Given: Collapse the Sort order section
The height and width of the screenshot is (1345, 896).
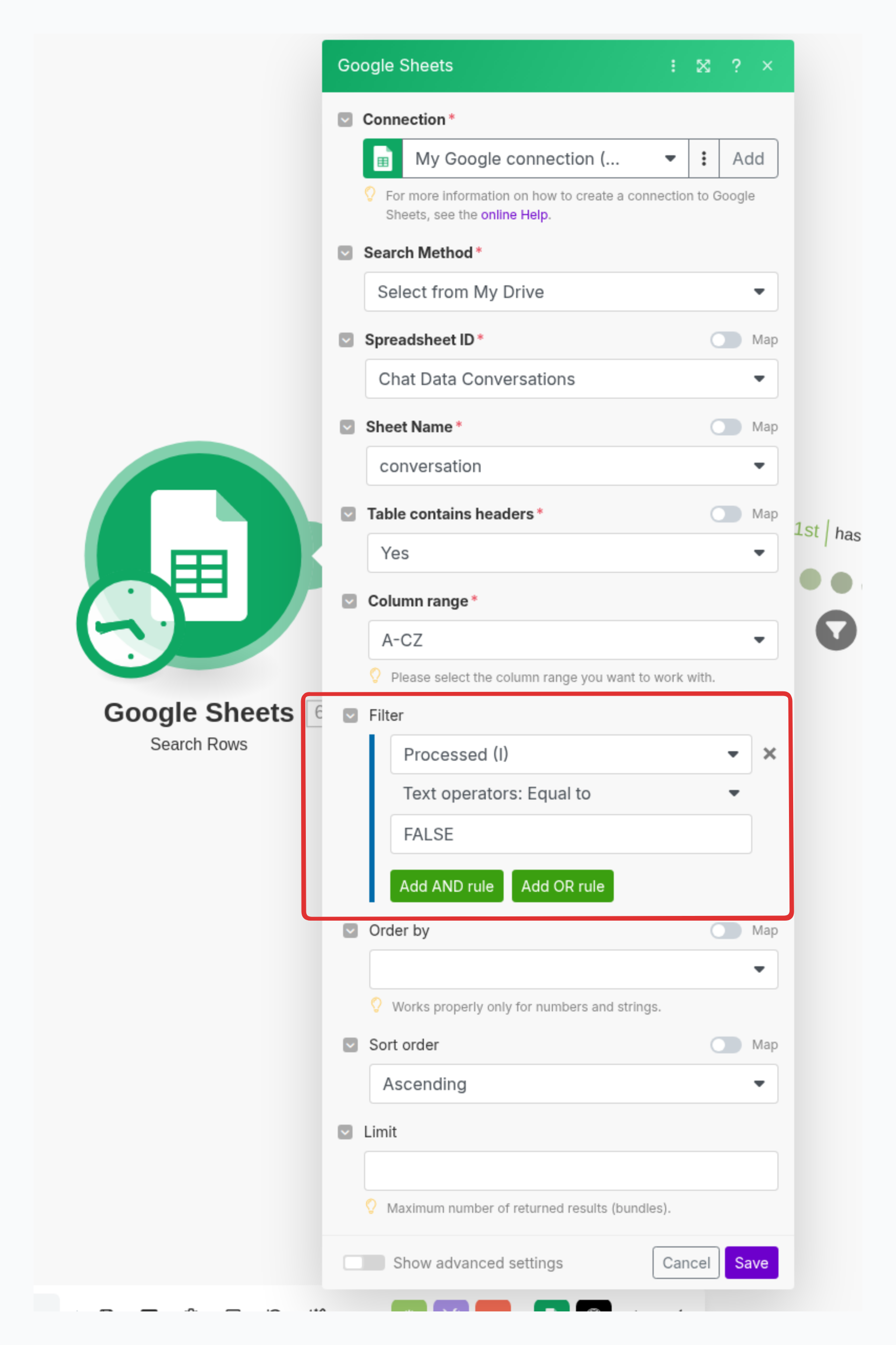Looking at the screenshot, I should 350,1045.
